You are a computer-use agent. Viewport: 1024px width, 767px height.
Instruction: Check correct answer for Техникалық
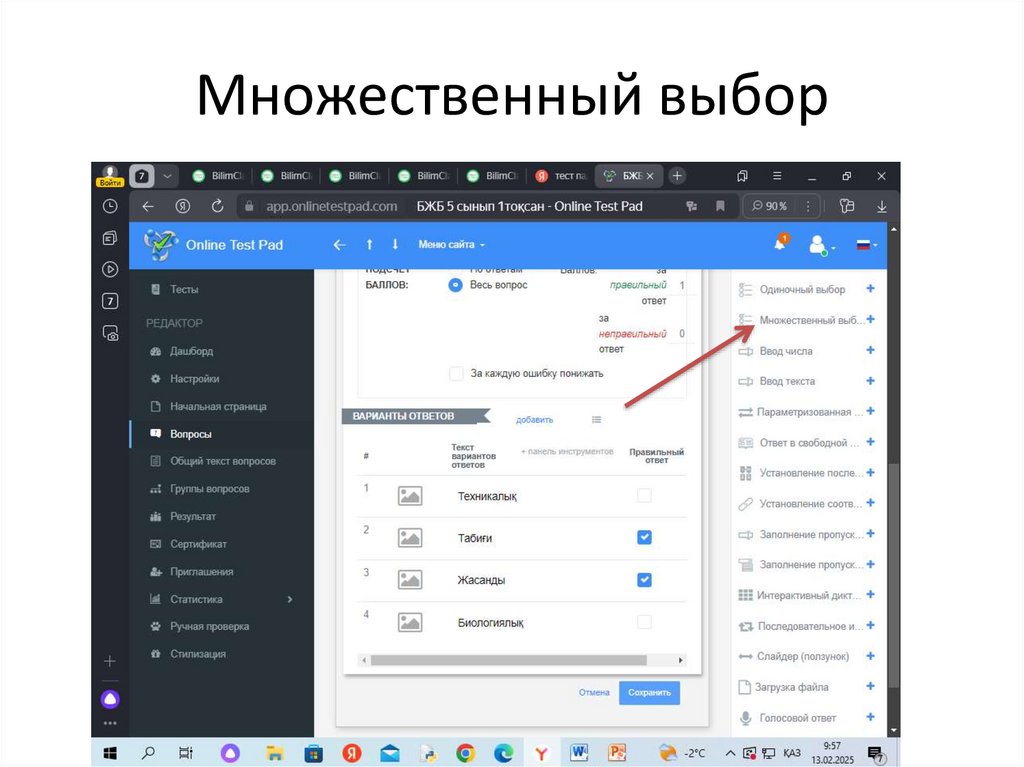coord(644,496)
